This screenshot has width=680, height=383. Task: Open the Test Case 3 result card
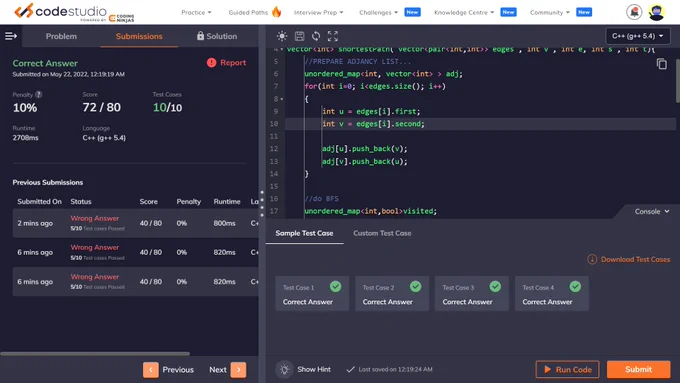pos(472,294)
